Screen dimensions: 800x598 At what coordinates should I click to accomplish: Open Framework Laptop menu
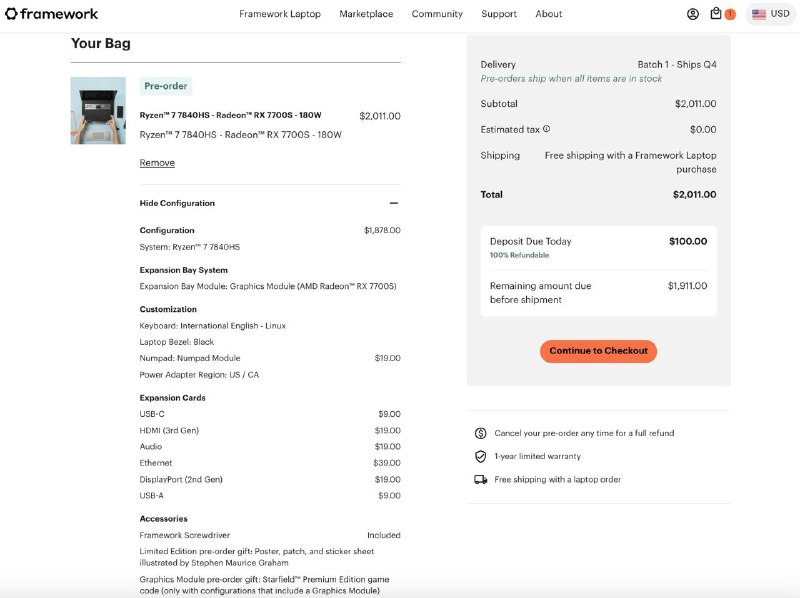click(x=280, y=14)
